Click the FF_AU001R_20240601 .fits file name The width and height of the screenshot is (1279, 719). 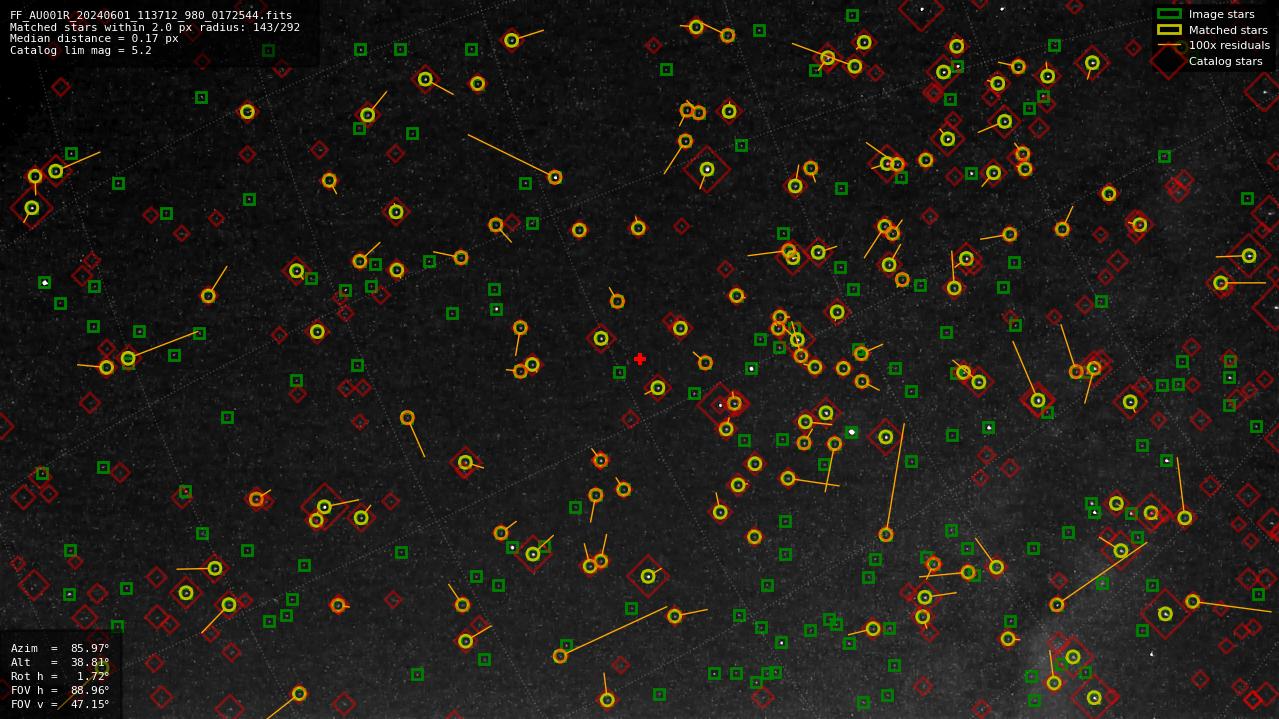(151, 16)
